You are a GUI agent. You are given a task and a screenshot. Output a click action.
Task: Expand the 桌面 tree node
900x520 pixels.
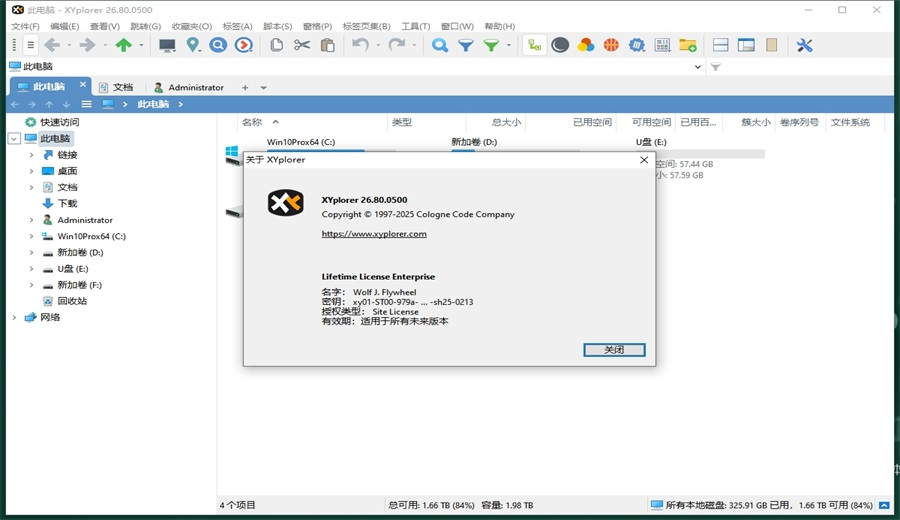click(x=31, y=171)
